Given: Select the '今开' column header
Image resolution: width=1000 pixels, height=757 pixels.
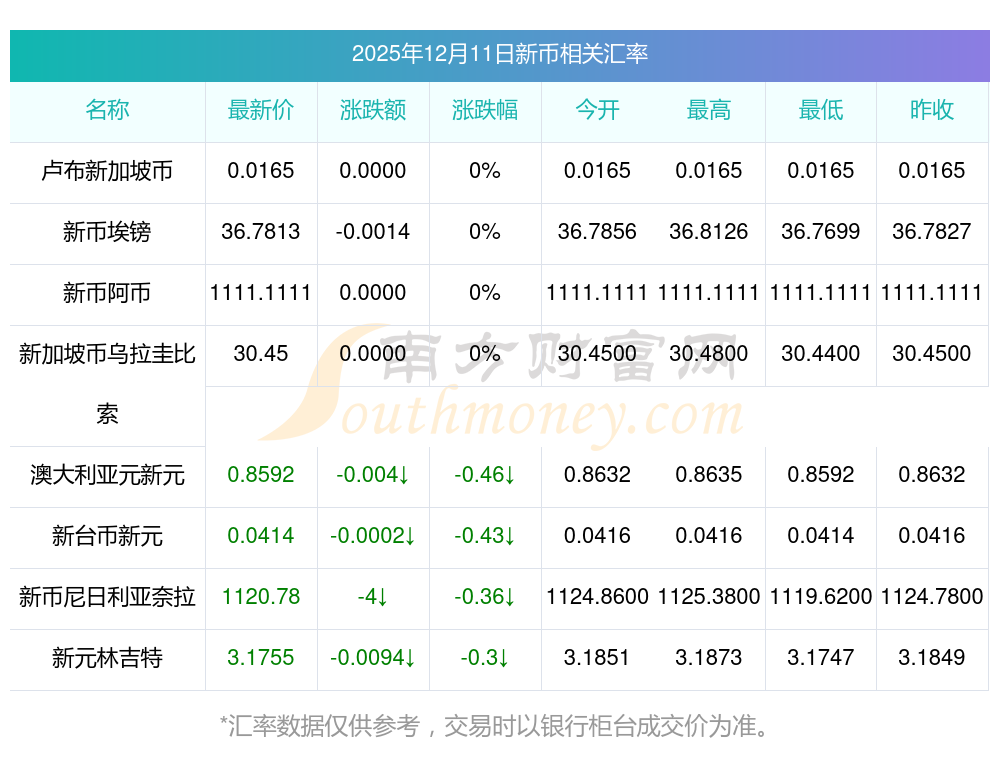Looking at the screenshot, I should coord(597,110).
